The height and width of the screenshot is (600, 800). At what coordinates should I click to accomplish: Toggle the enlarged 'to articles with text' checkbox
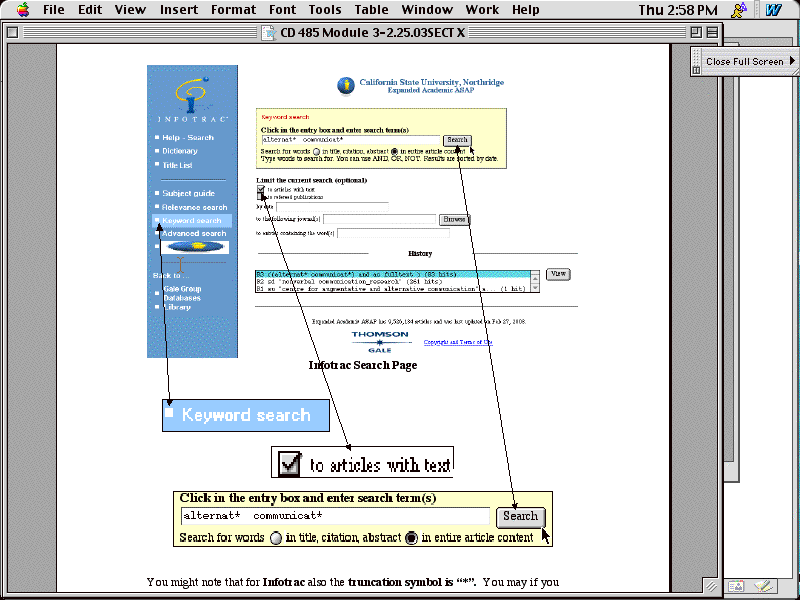click(289, 464)
